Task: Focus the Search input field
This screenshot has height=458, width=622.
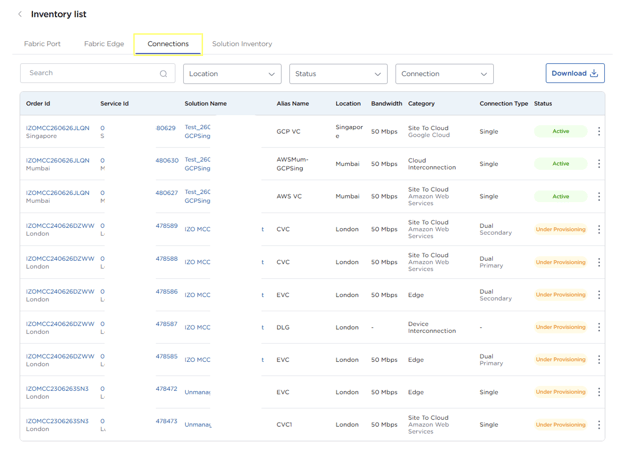Action: 98,73
